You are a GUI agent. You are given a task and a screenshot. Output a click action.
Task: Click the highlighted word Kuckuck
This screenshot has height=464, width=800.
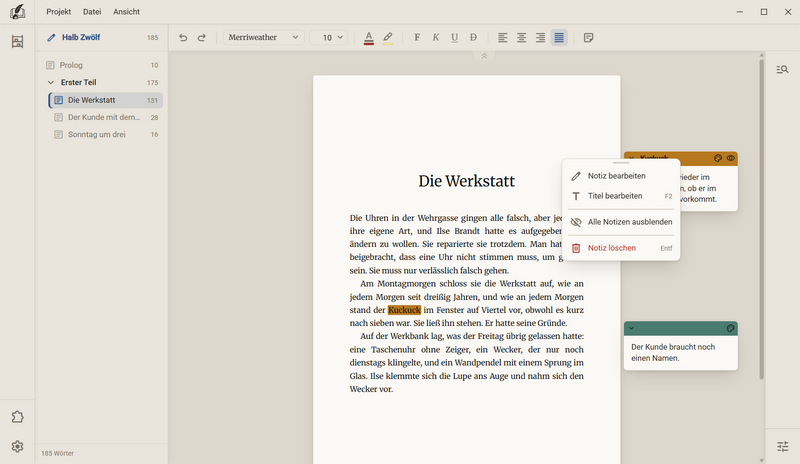click(x=404, y=310)
